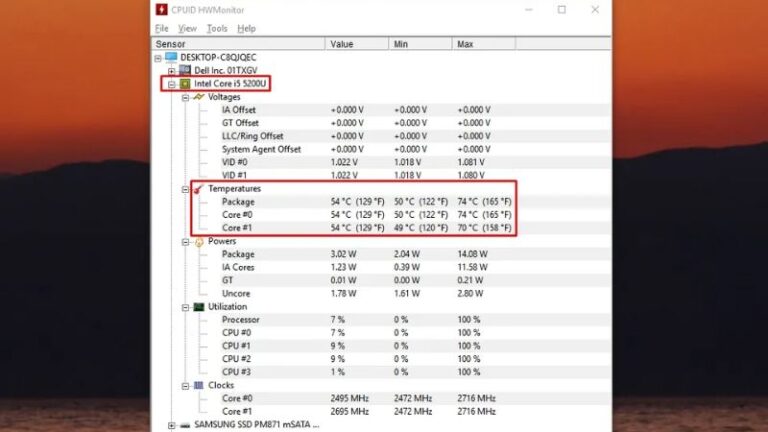Open the Tools menu
Screen dimensions: 768x432
click(x=216, y=28)
